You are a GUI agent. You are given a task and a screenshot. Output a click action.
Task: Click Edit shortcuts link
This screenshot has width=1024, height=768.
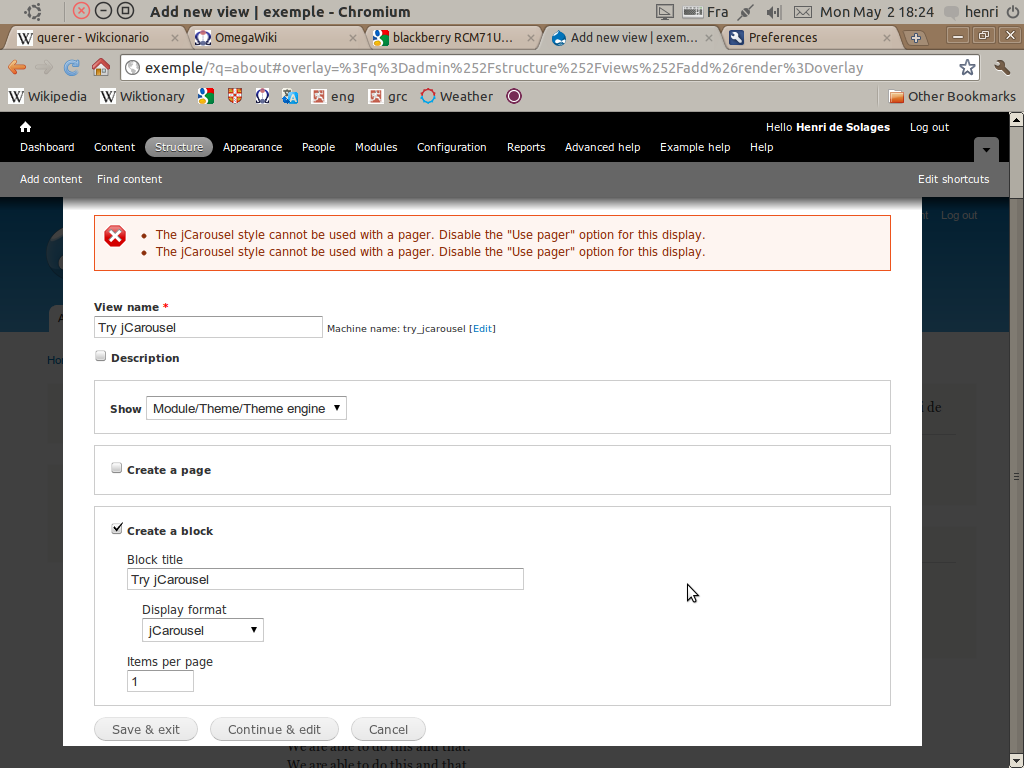[953, 179]
